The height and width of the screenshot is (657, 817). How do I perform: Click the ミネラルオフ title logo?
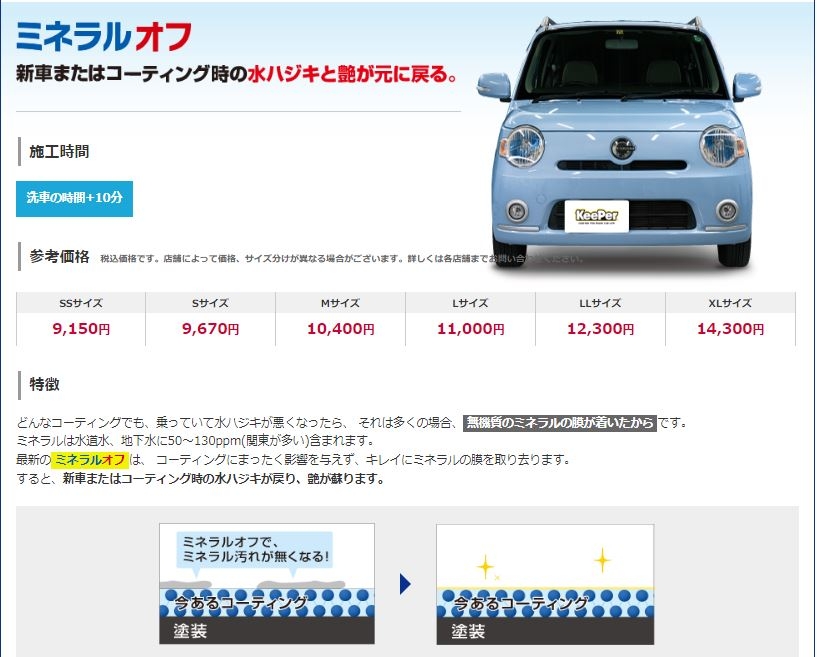pyautogui.click(x=104, y=38)
